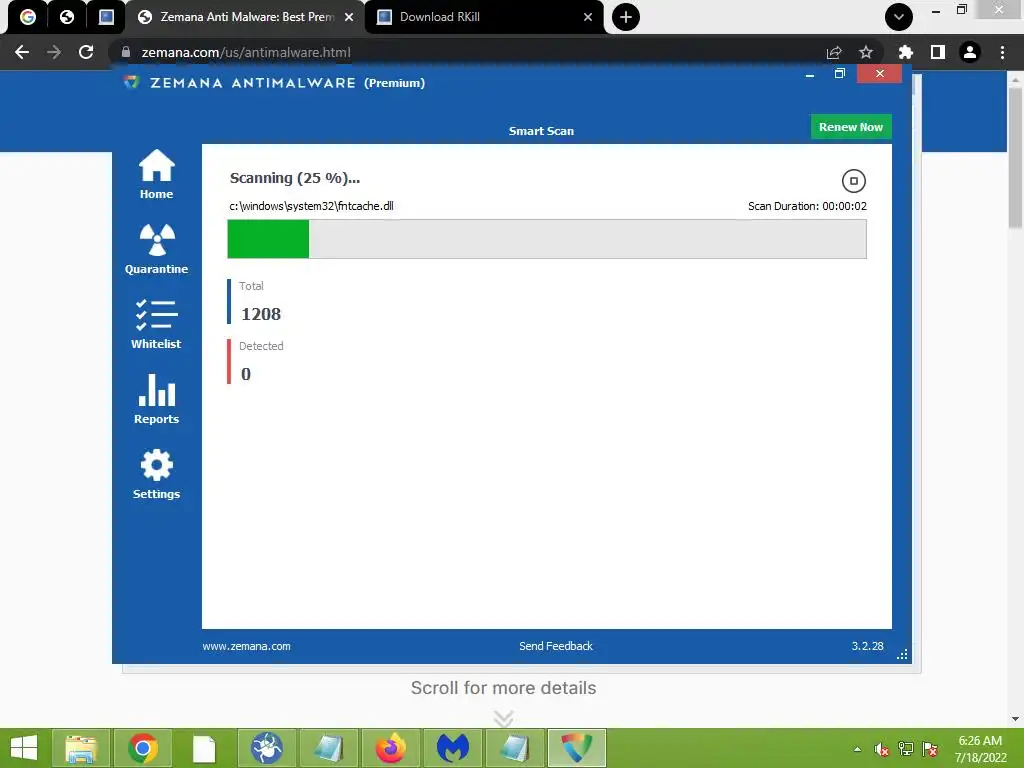Show hidden system tray icons
Screen dimensions: 1024x768
click(857, 749)
